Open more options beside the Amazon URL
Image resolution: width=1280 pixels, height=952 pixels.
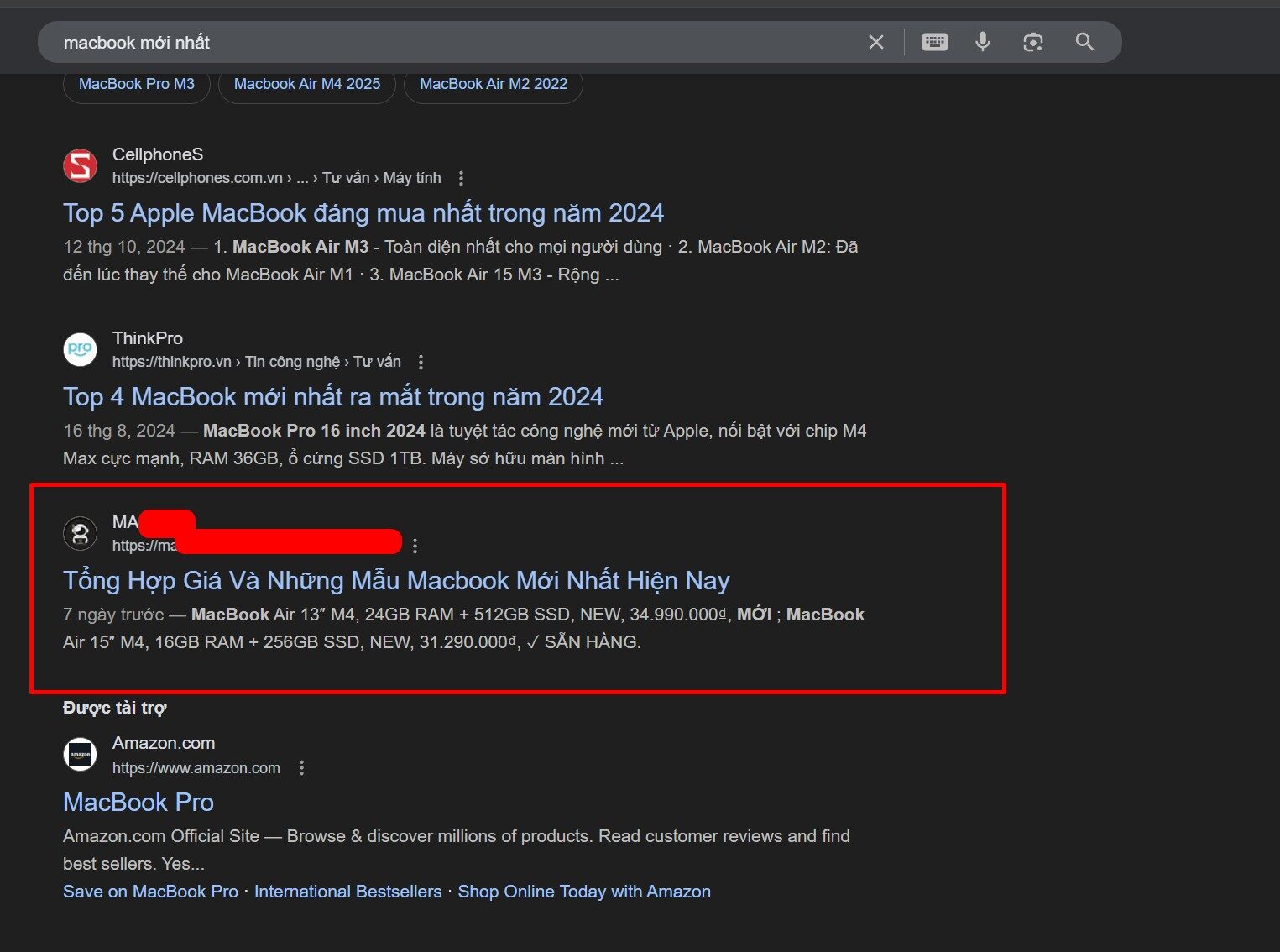(x=301, y=768)
